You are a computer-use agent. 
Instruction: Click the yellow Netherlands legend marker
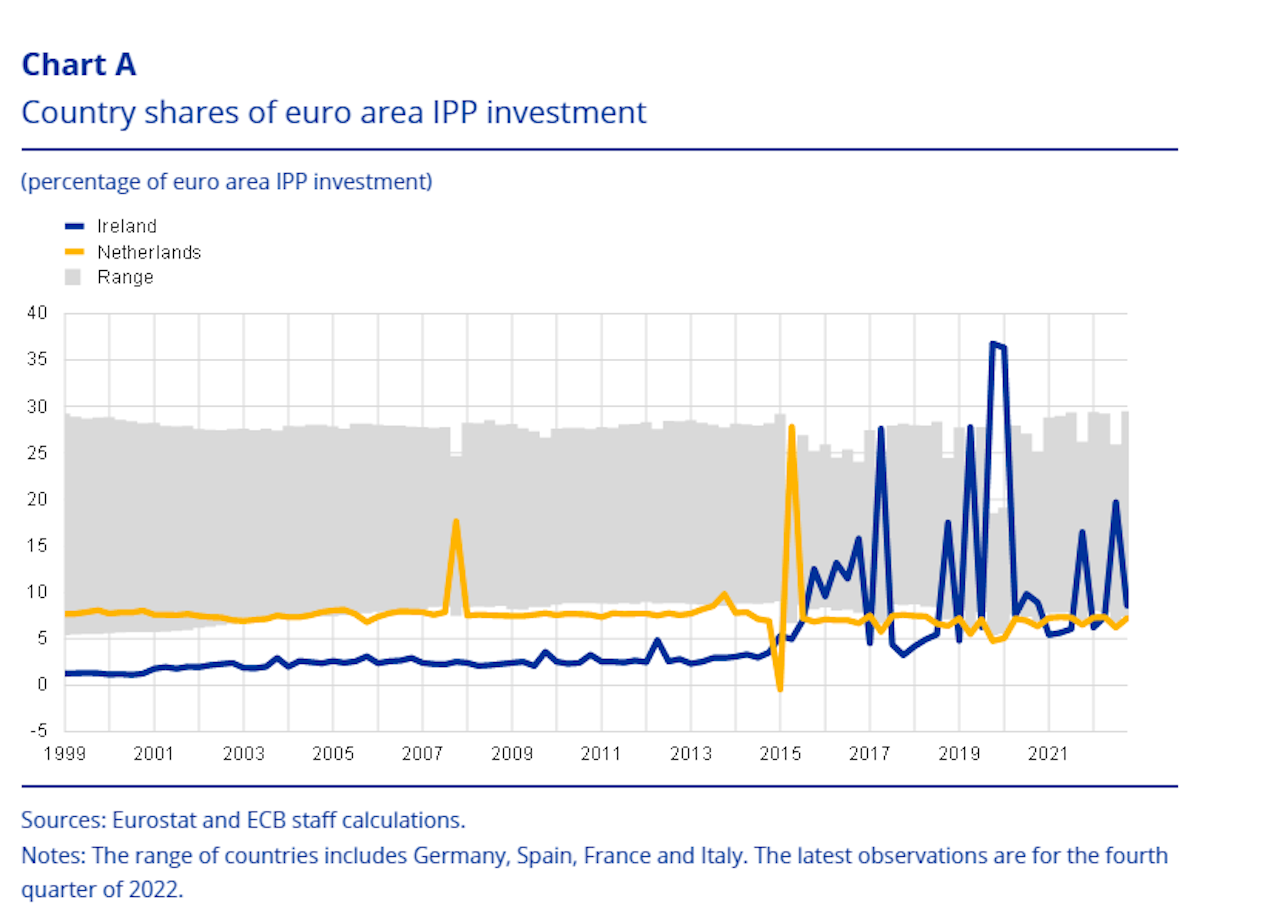[74, 252]
